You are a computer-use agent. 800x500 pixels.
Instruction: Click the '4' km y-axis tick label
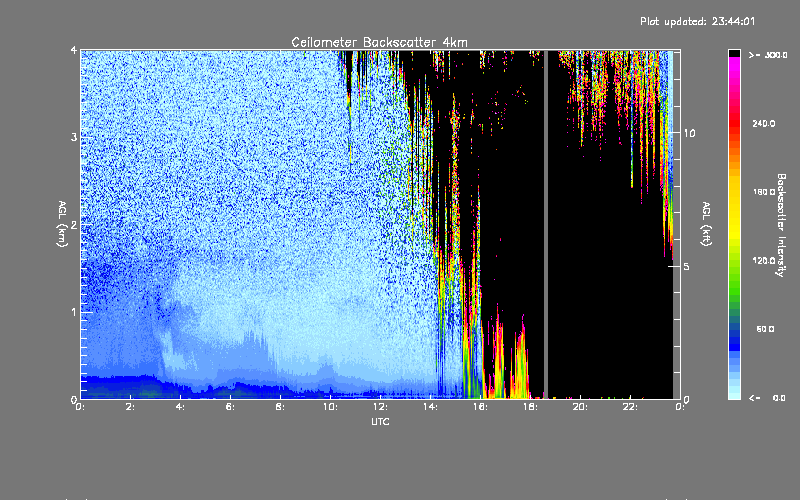pos(74,51)
